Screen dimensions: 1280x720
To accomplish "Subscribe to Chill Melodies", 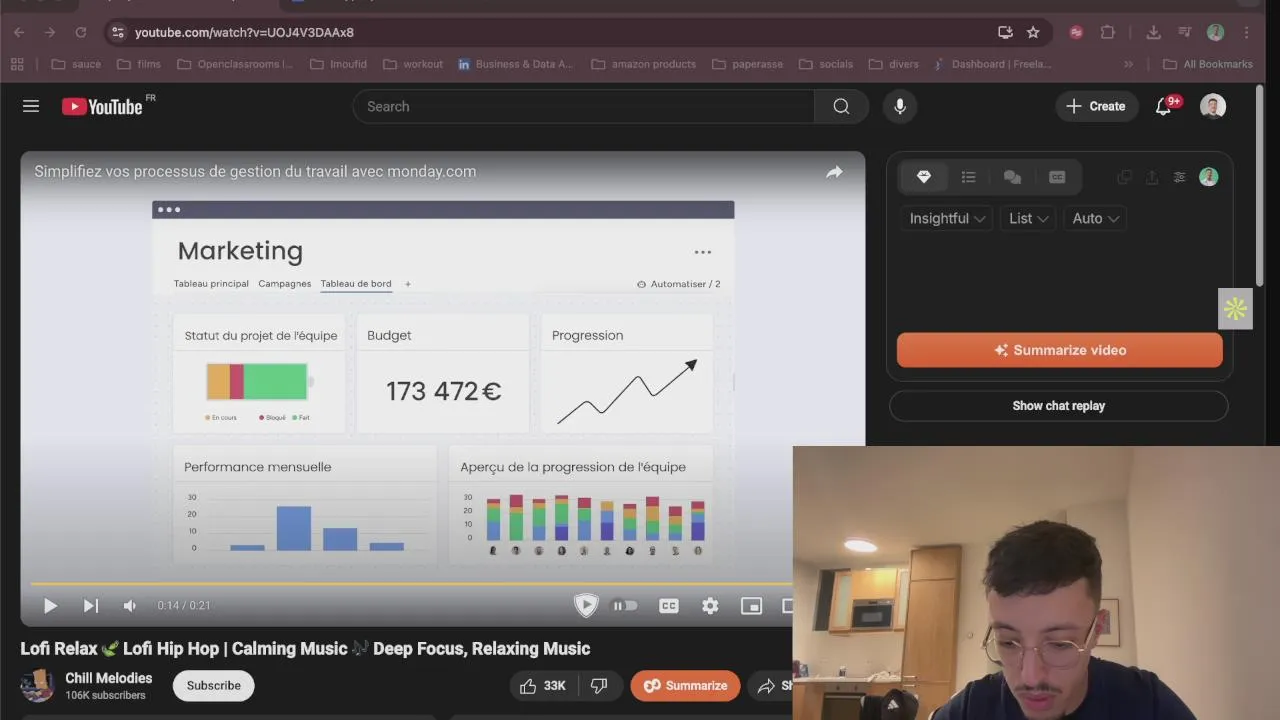I will (x=213, y=685).
